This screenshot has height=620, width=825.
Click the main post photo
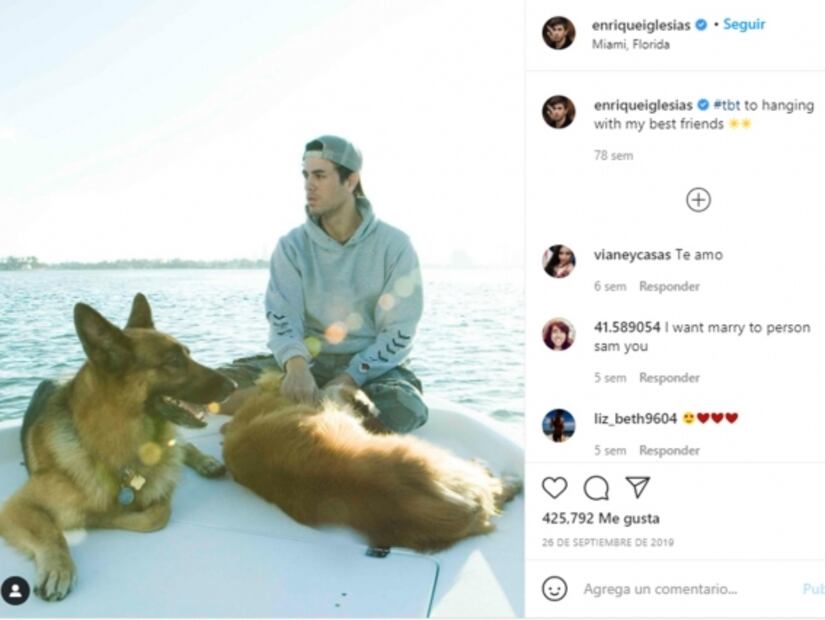262,310
